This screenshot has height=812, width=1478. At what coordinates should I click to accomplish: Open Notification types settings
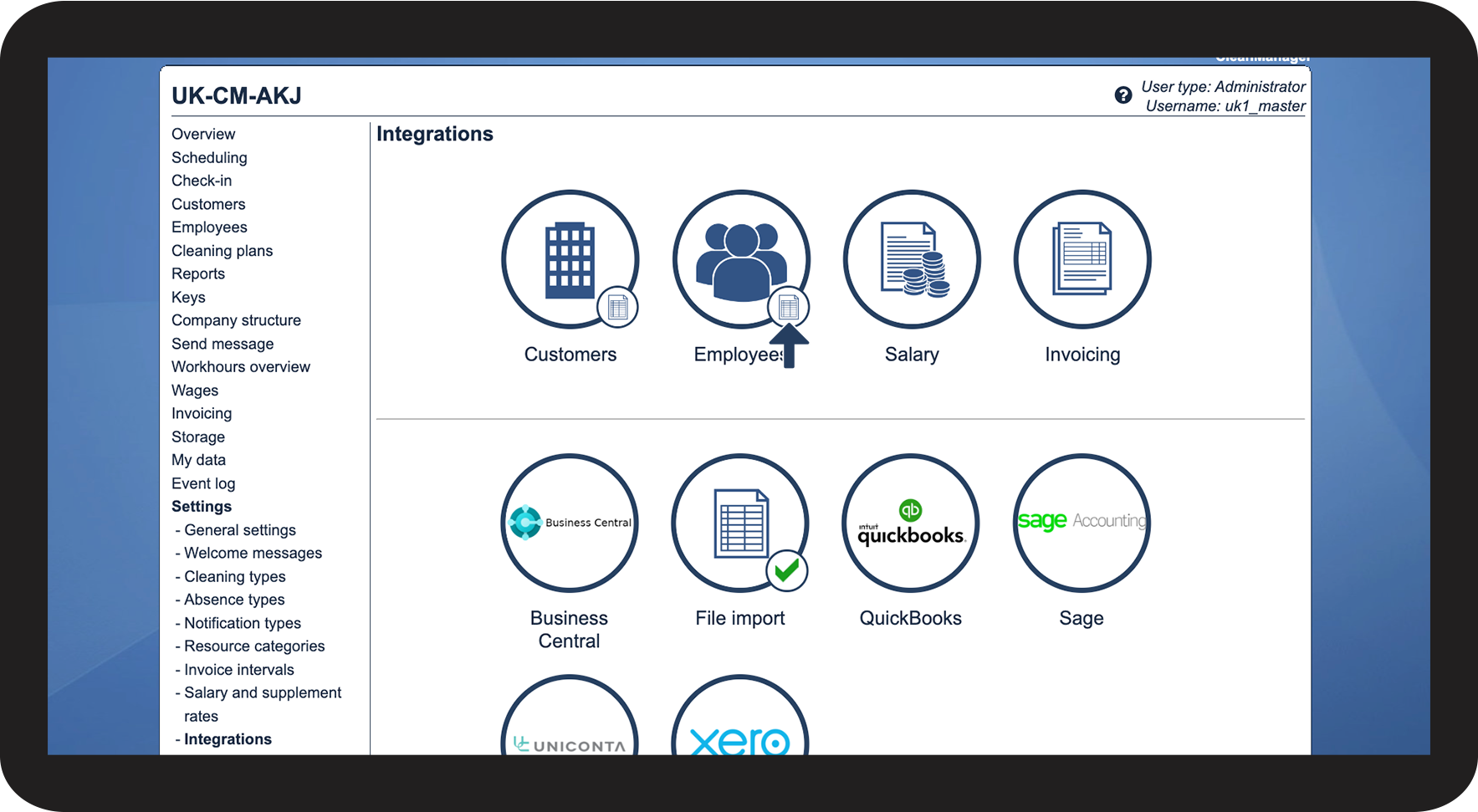tap(243, 623)
